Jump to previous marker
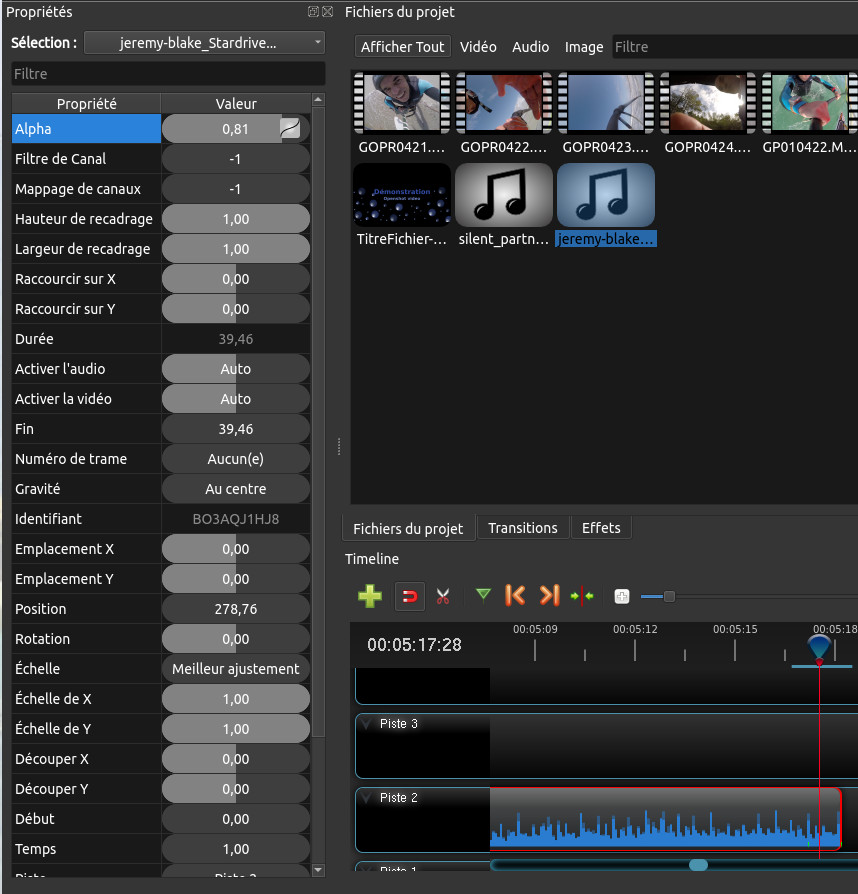 515,596
